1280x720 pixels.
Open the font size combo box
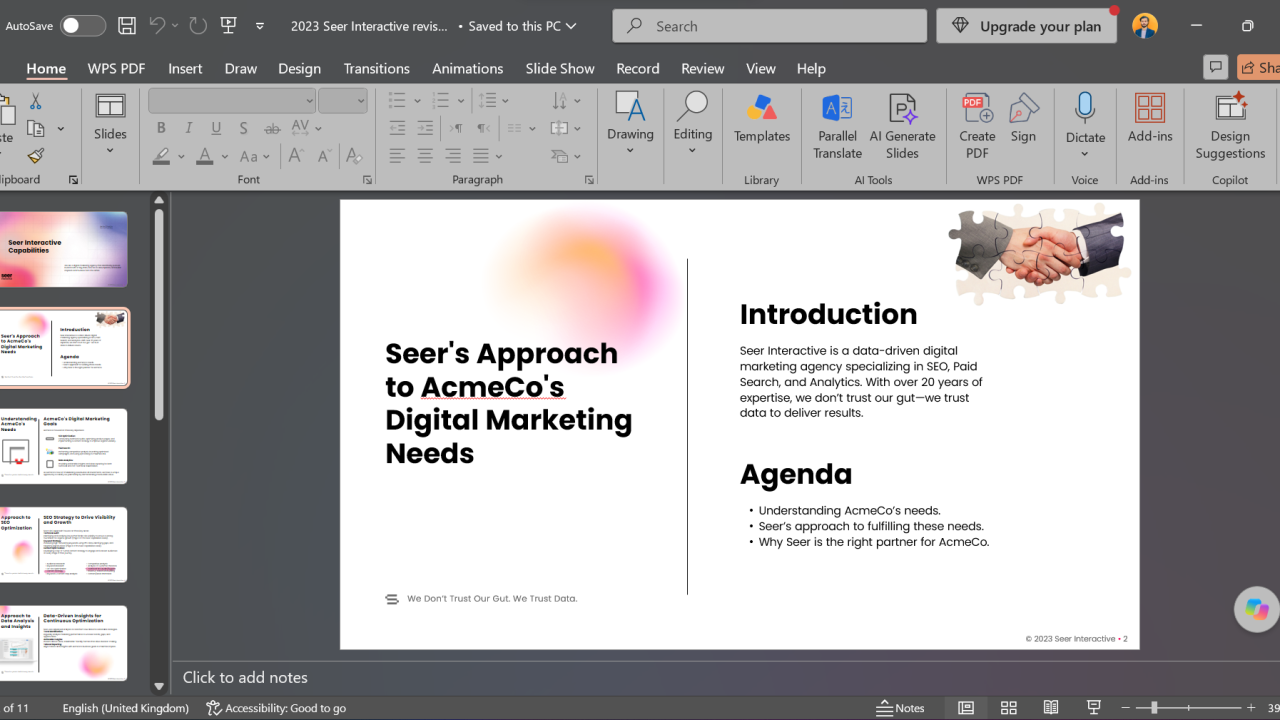pos(344,101)
